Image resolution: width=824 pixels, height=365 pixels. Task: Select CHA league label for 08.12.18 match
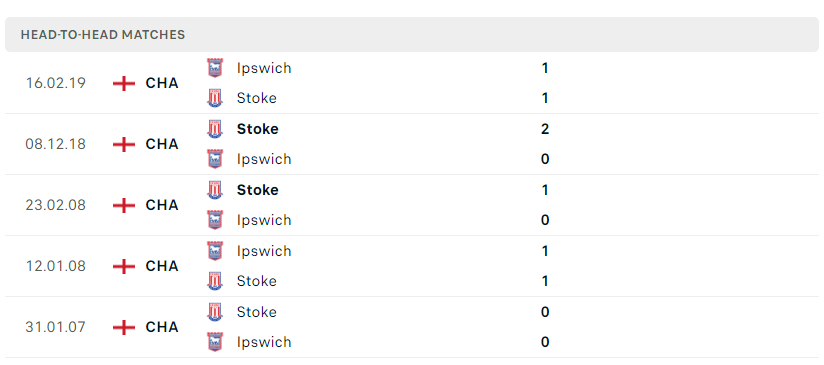pyautogui.click(x=162, y=144)
